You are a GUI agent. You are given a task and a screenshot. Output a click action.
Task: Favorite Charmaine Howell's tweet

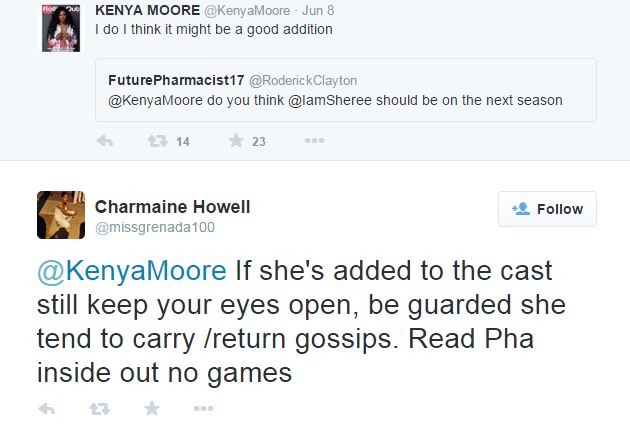[151, 408]
